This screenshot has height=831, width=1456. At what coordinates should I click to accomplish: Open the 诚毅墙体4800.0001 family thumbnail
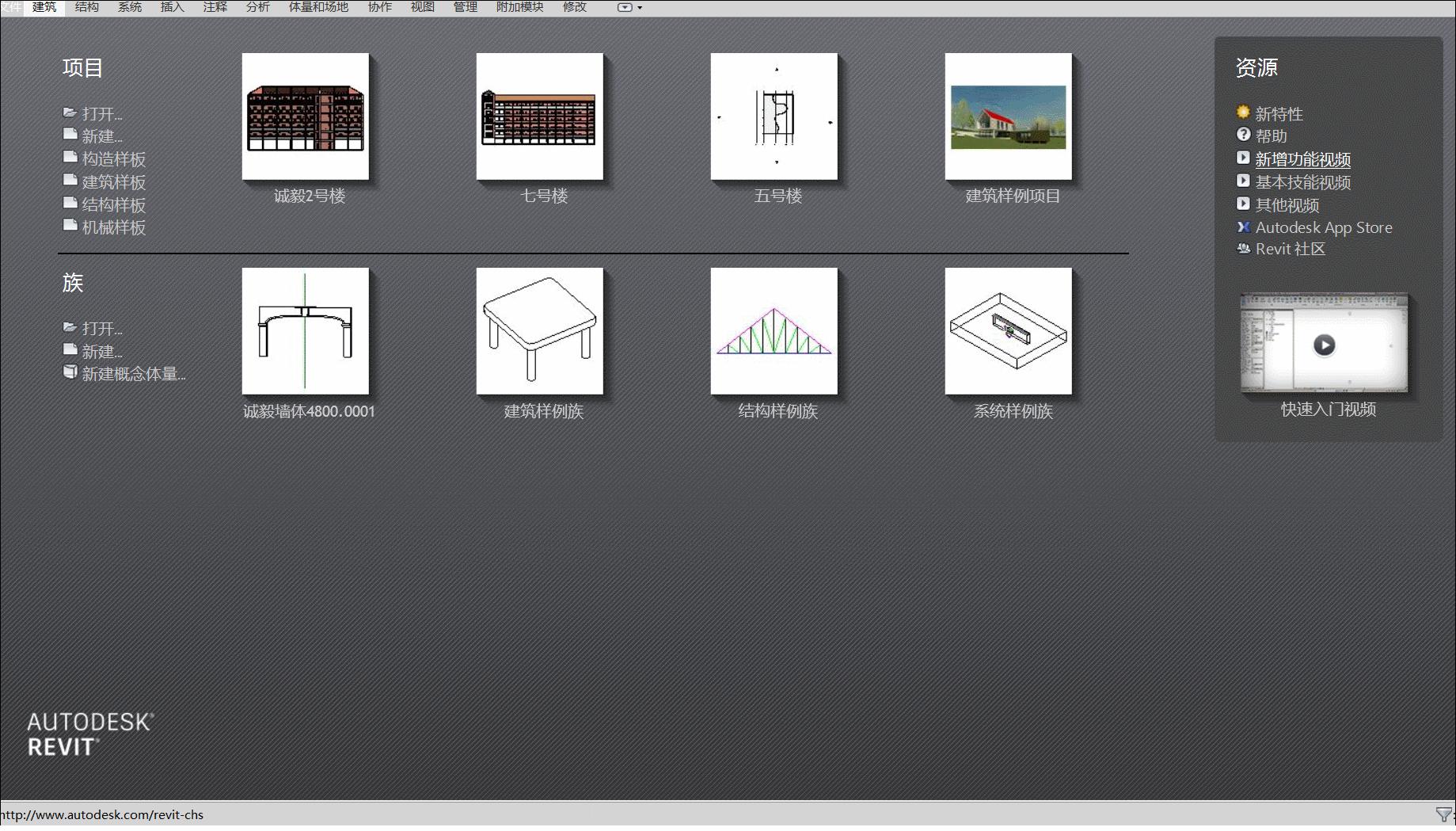point(306,331)
